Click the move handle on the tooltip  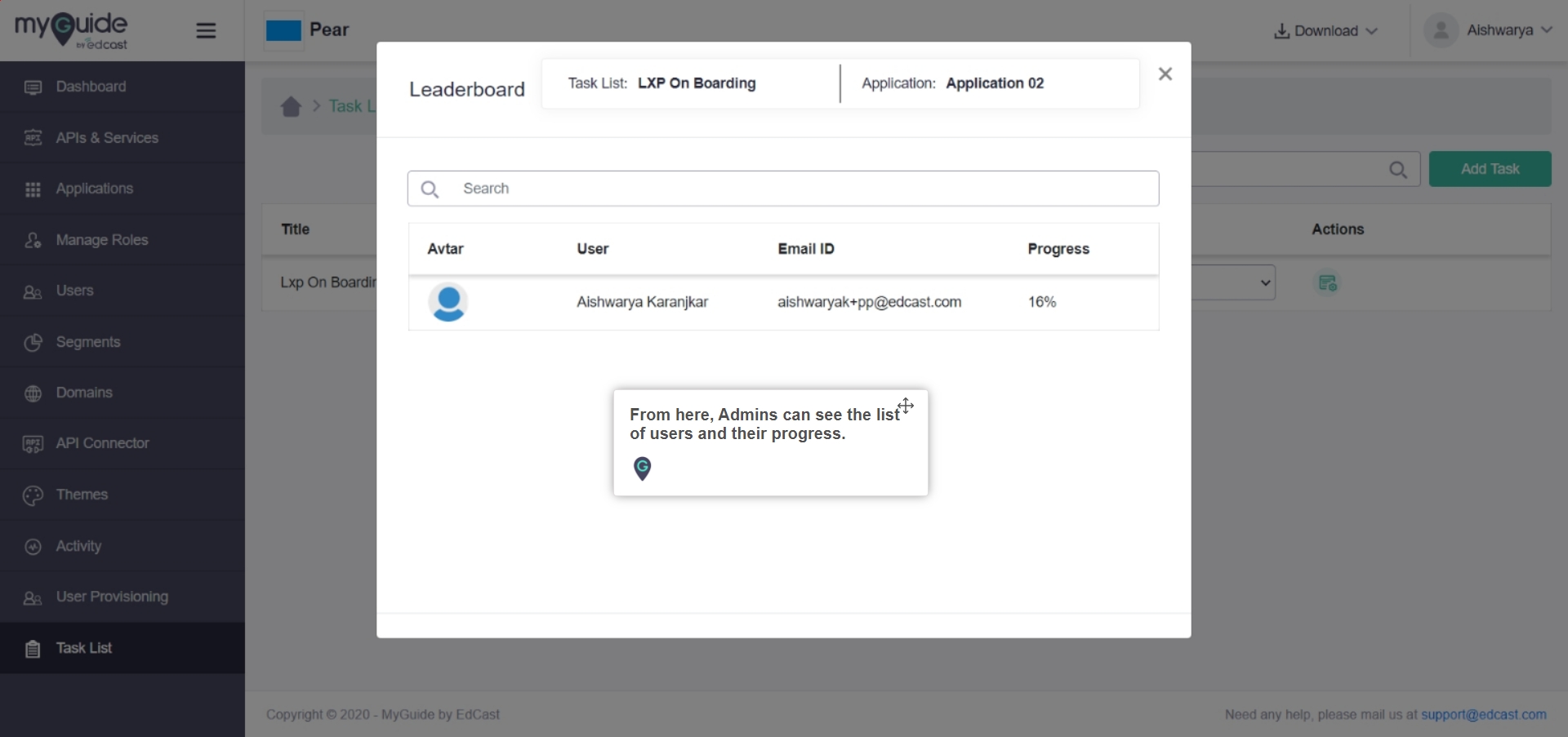(x=906, y=406)
